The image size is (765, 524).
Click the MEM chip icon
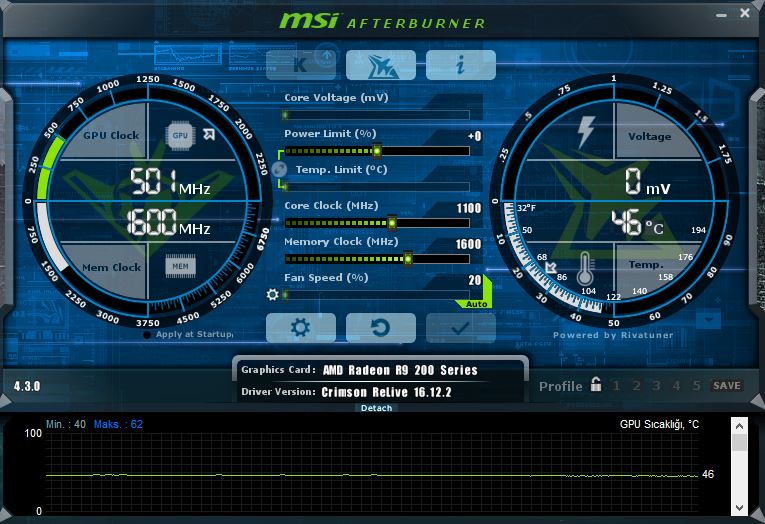pos(180,266)
